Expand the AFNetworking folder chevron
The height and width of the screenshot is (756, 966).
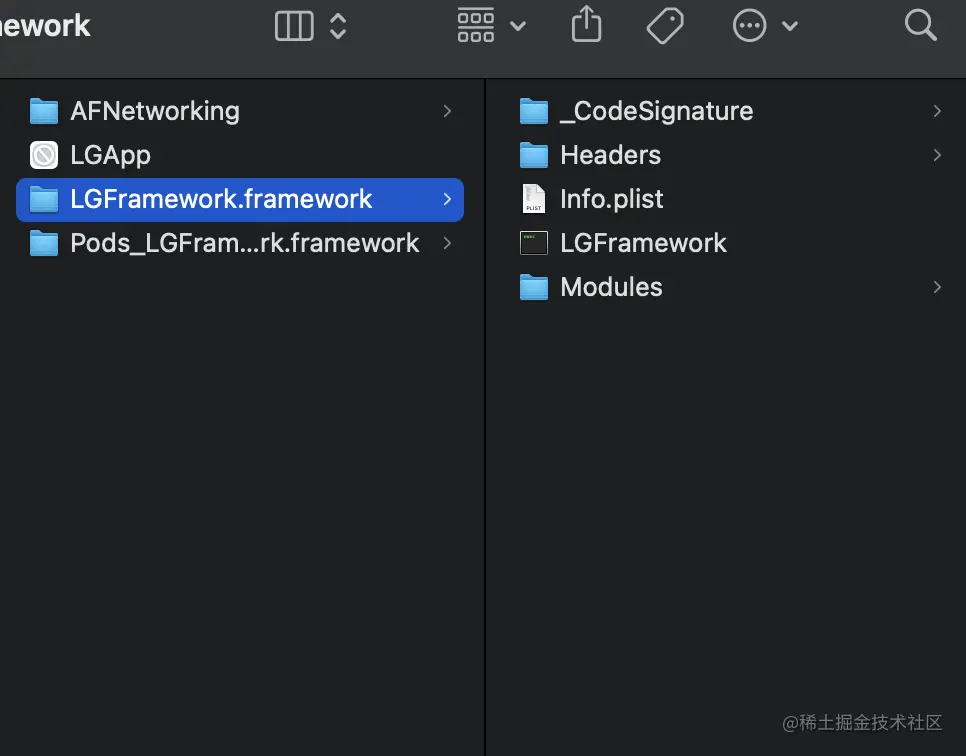click(x=447, y=111)
